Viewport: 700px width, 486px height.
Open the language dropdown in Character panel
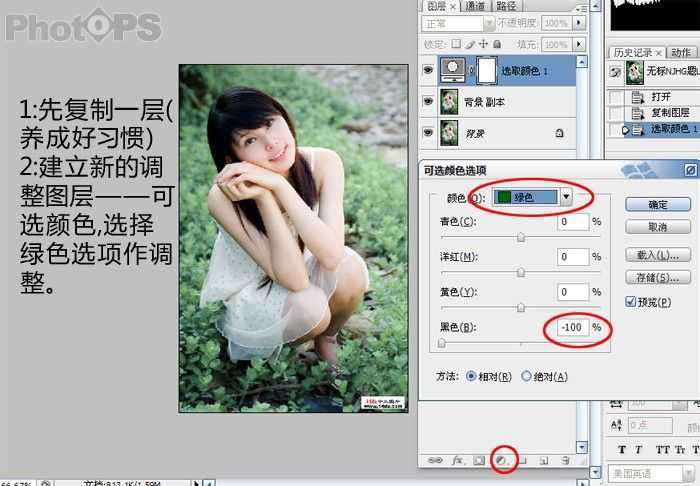(x=651, y=473)
